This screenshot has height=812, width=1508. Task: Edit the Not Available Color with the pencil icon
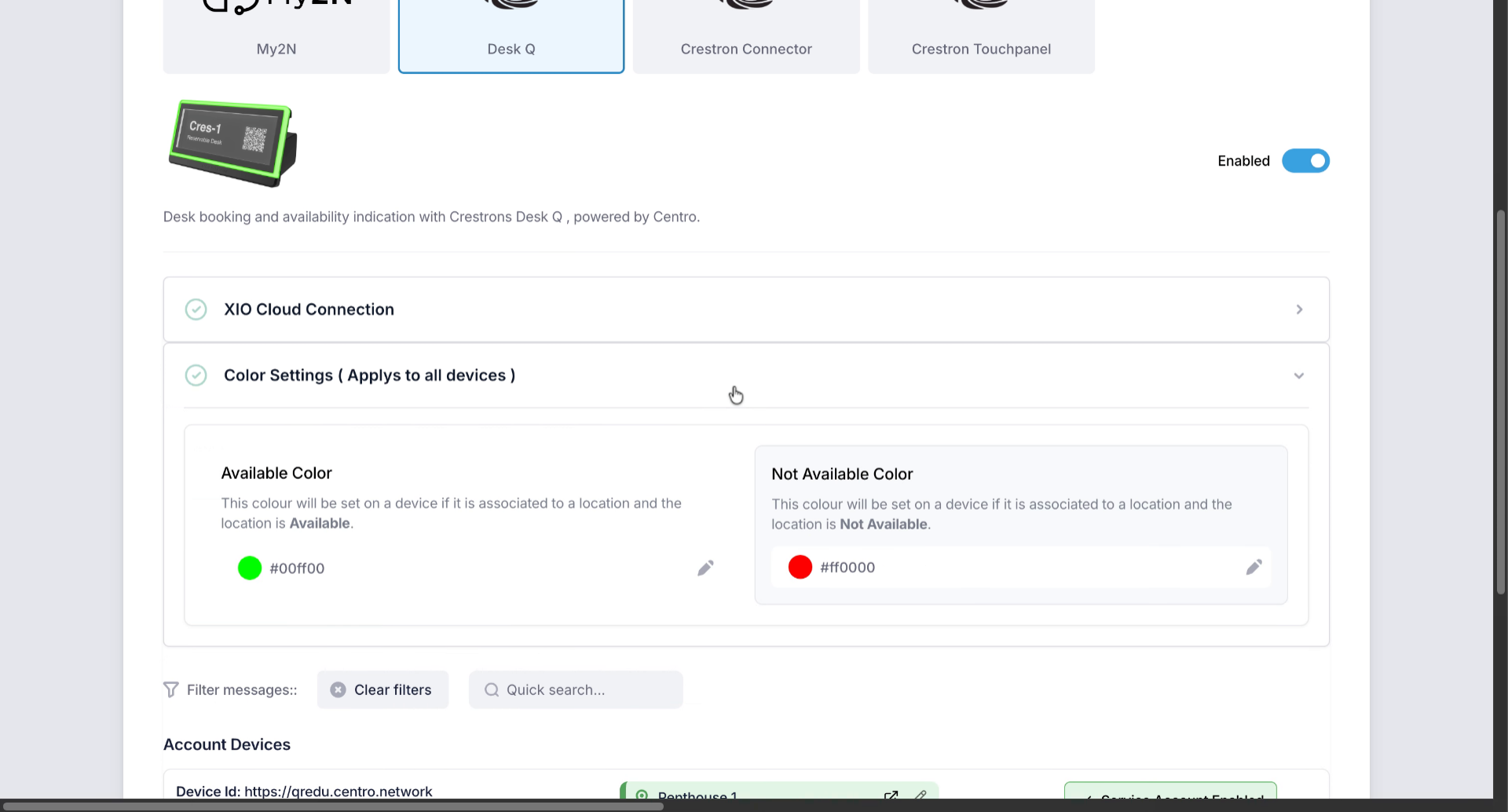point(1254,567)
